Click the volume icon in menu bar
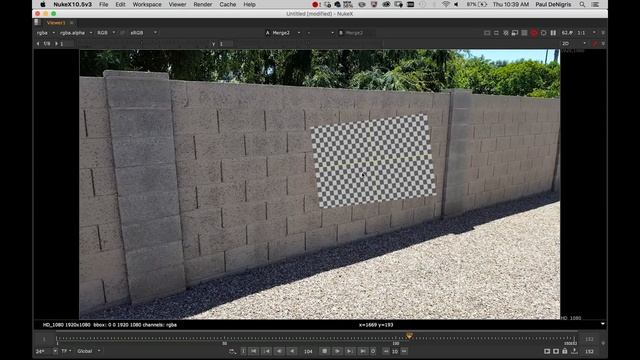640x360 pixels. tap(456, 4)
